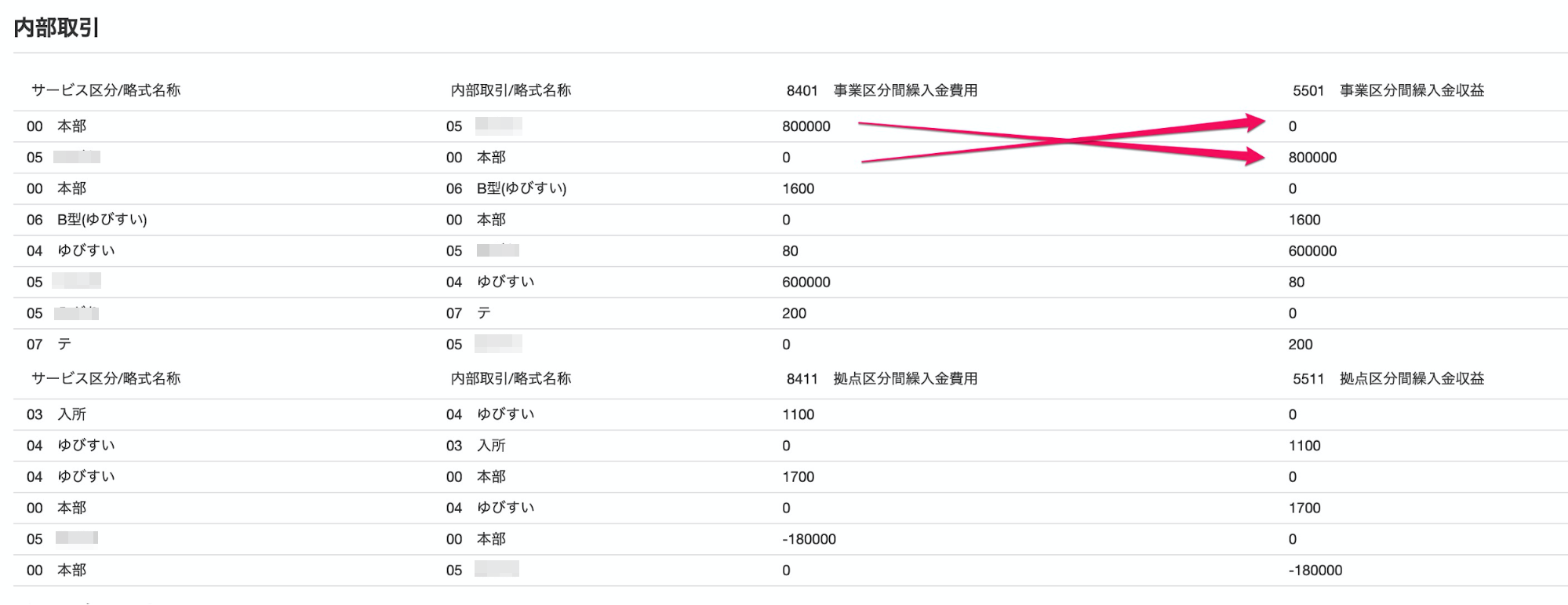
Task: Click 1600 in the 8401 expense column
Action: 798,188
